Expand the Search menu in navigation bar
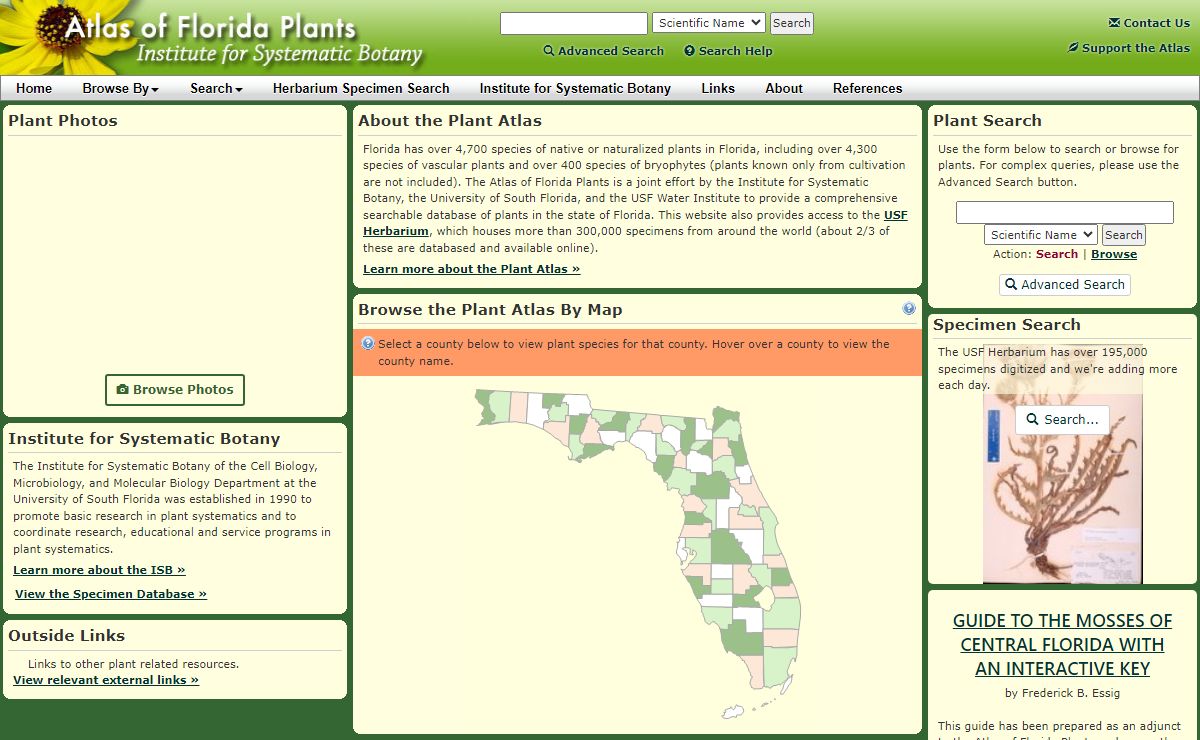 (x=216, y=88)
